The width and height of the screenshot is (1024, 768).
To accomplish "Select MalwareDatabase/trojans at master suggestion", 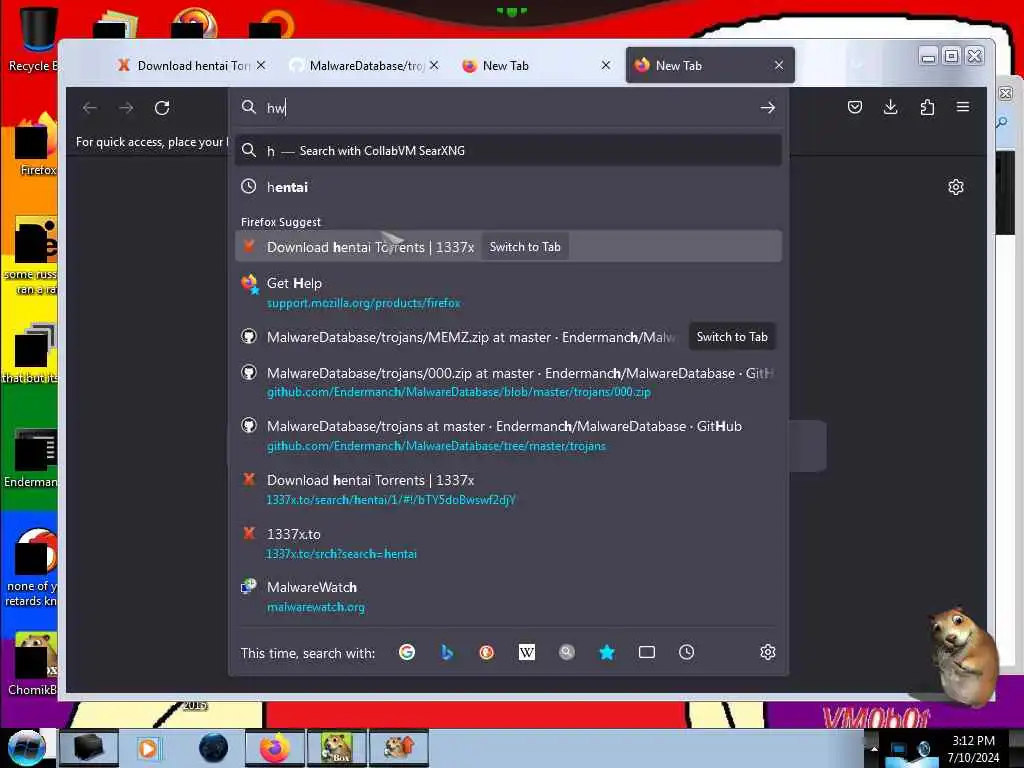I will pos(504,426).
